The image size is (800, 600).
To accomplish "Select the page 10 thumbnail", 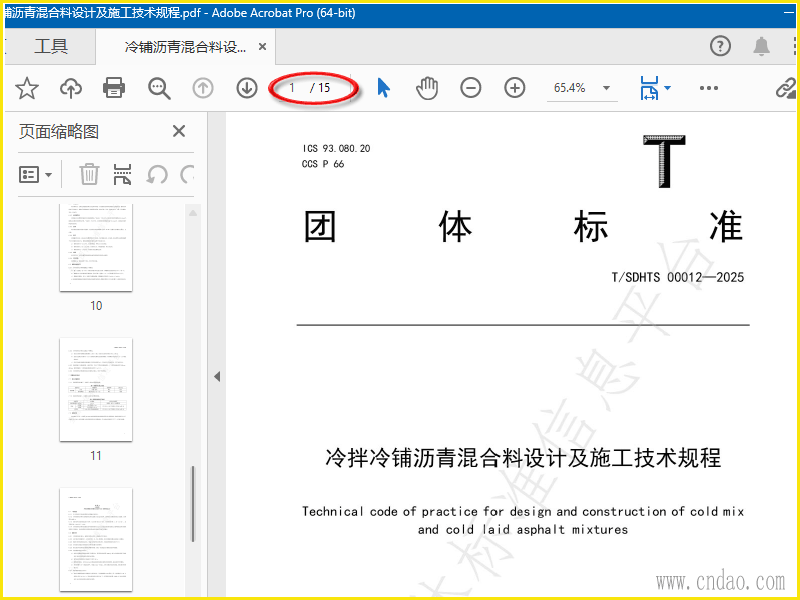I will click(x=96, y=247).
